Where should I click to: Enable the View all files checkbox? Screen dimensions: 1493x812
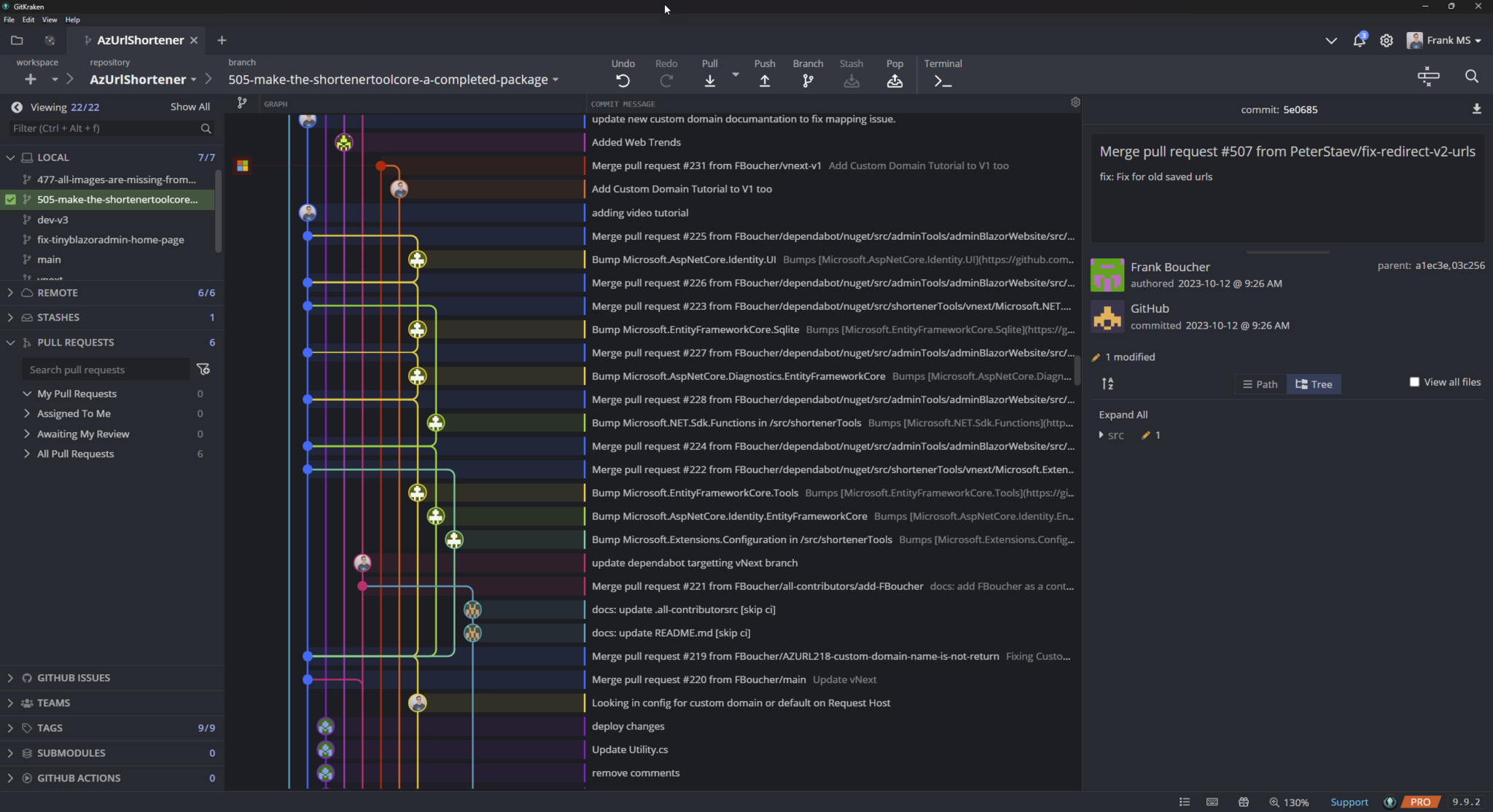tap(1414, 381)
